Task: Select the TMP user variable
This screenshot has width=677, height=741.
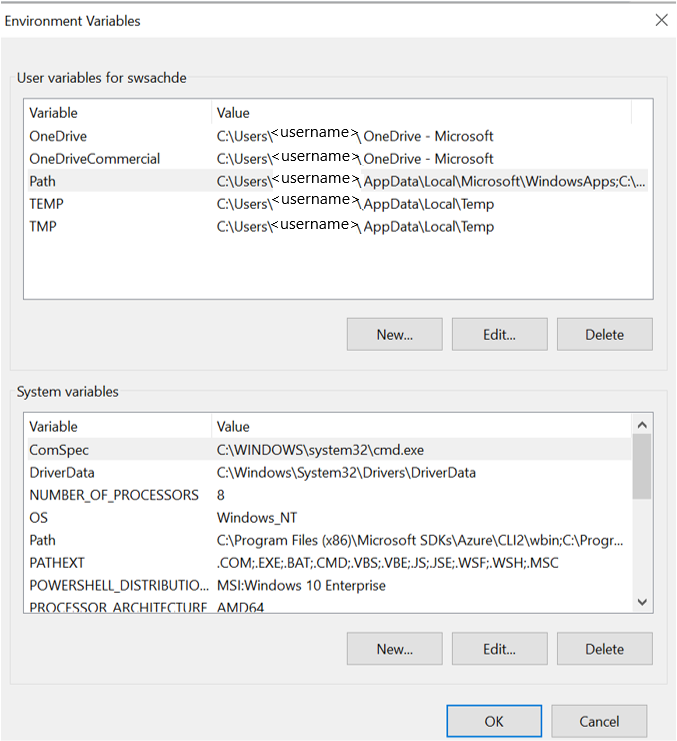Action: [338, 226]
